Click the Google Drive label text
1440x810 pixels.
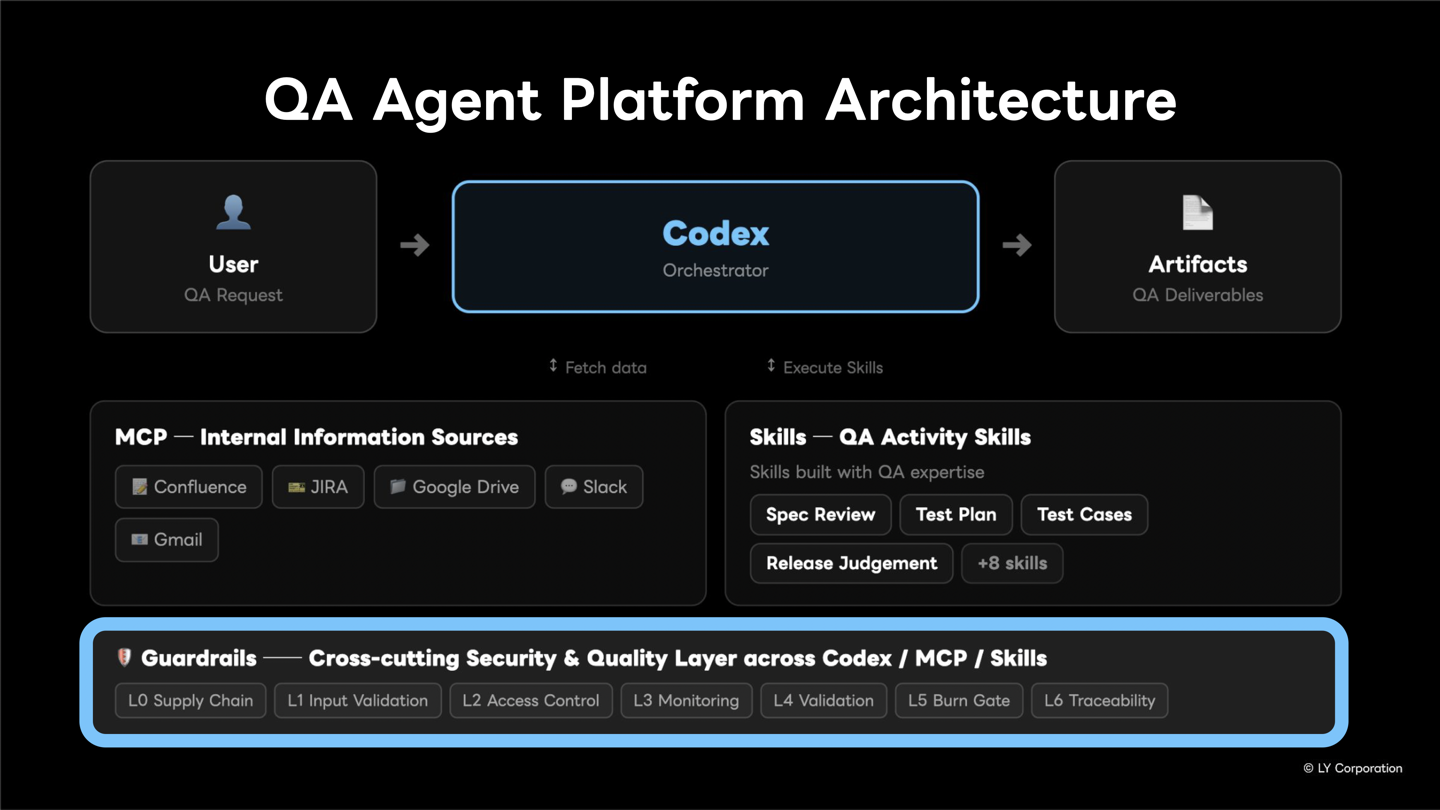click(x=465, y=487)
